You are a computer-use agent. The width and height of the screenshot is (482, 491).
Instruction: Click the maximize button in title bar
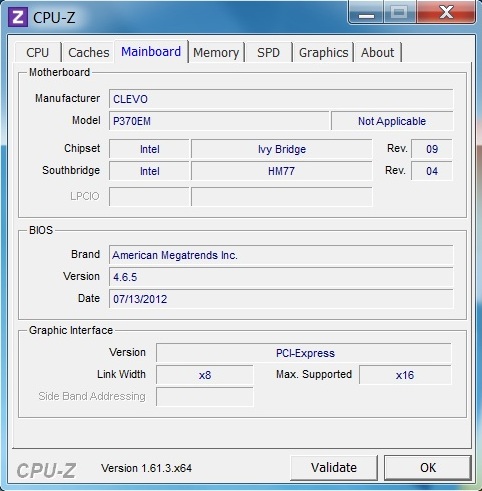point(400,13)
